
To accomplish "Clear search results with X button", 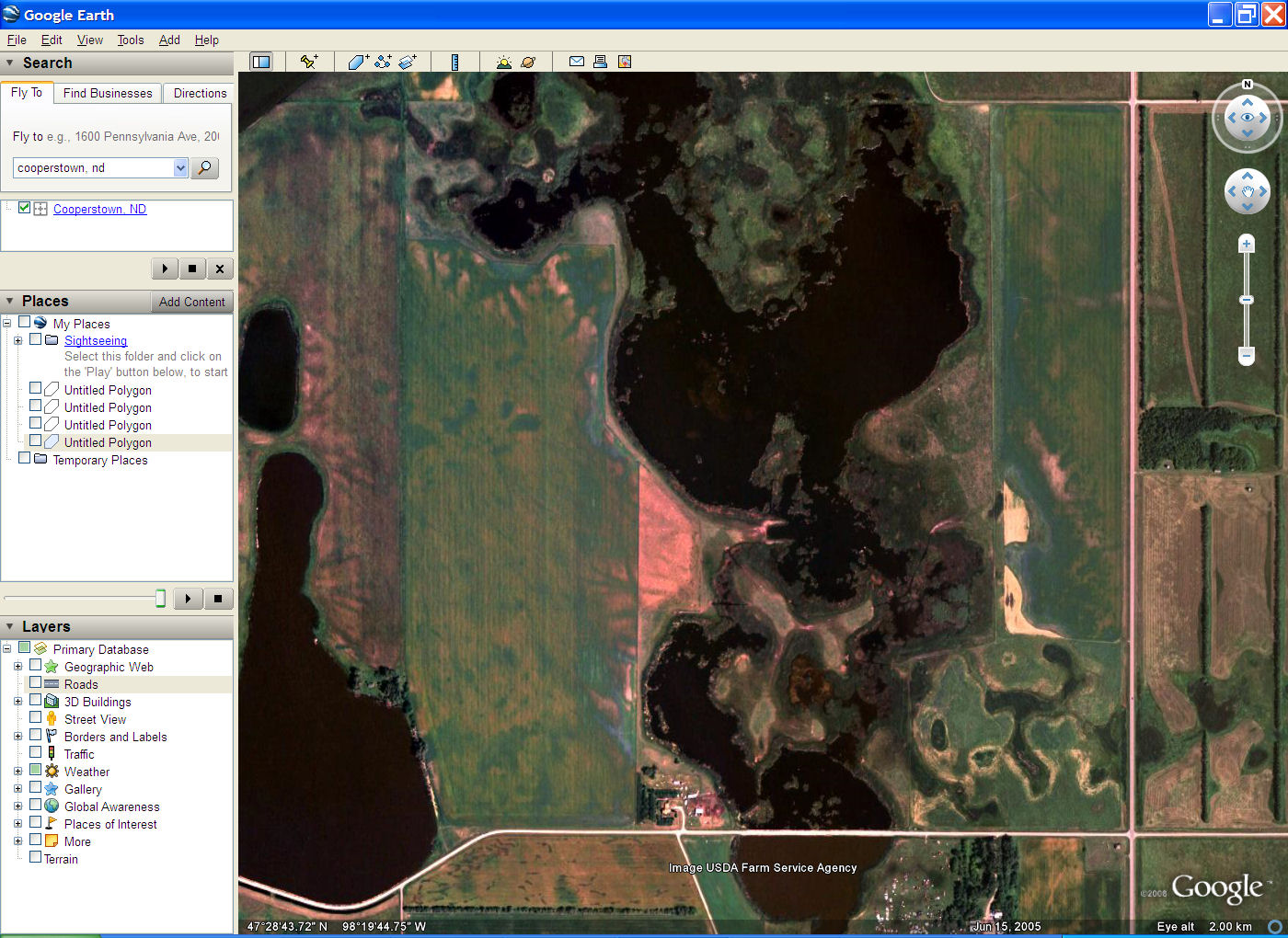I will coord(220,269).
